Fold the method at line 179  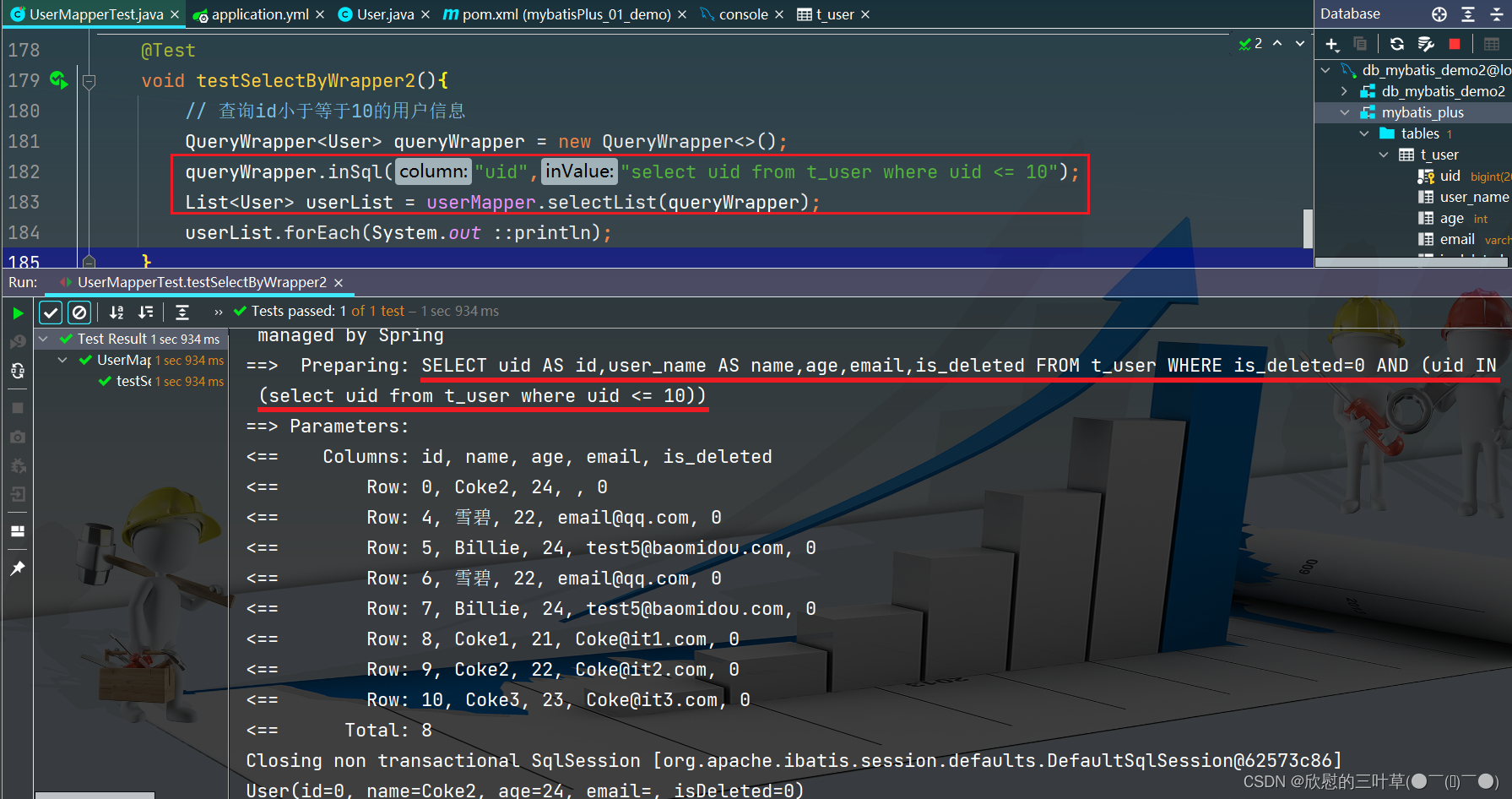click(x=89, y=81)
